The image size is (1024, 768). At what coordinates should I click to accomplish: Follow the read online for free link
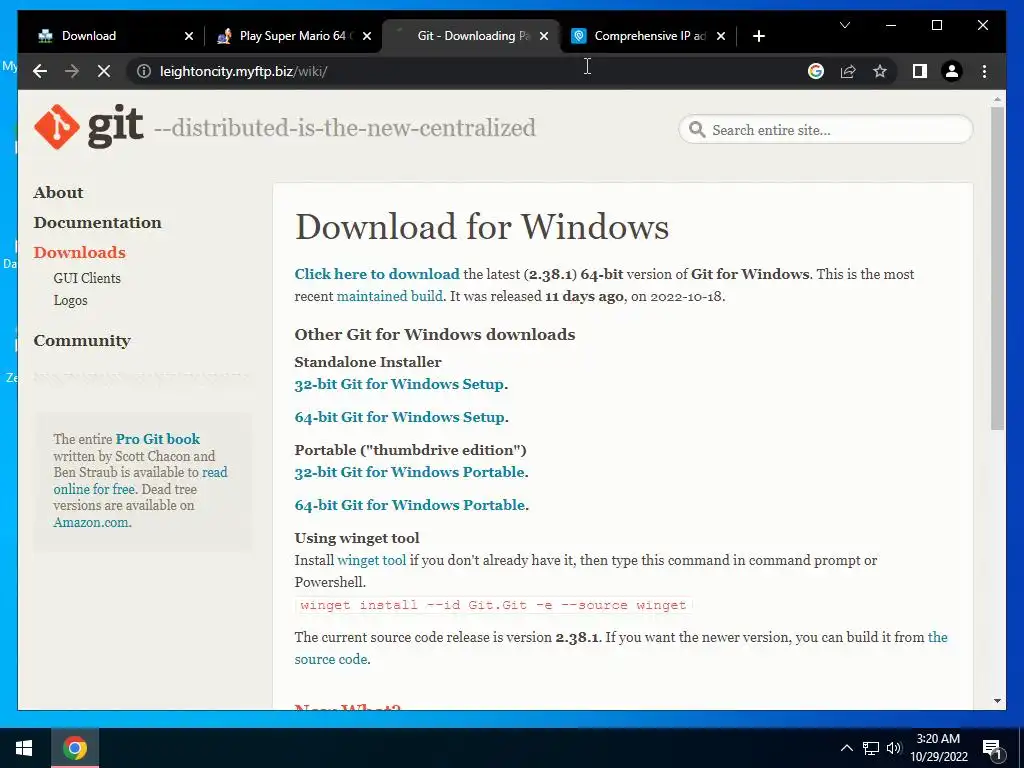tap(140, 481)
